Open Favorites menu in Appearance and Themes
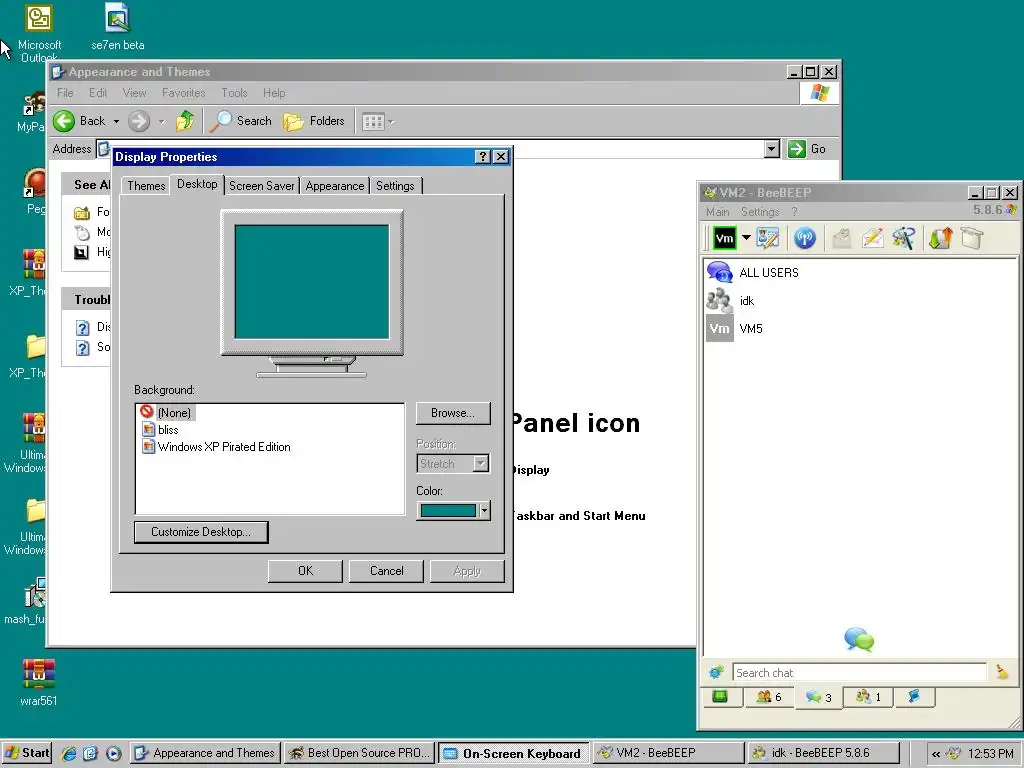The width and height of the screenshot is (1024, 768). tap(184, 93)
